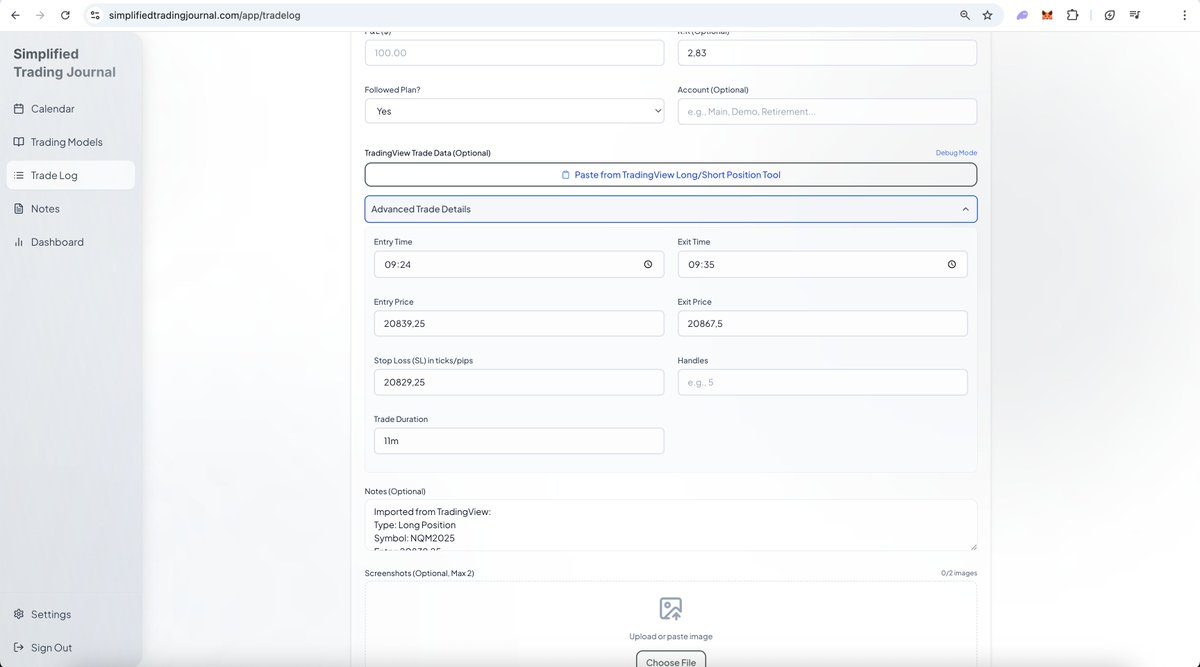Viewport: 1200px width, 667px height.
Task: Click the Choose File button
Action: point(671,661)
